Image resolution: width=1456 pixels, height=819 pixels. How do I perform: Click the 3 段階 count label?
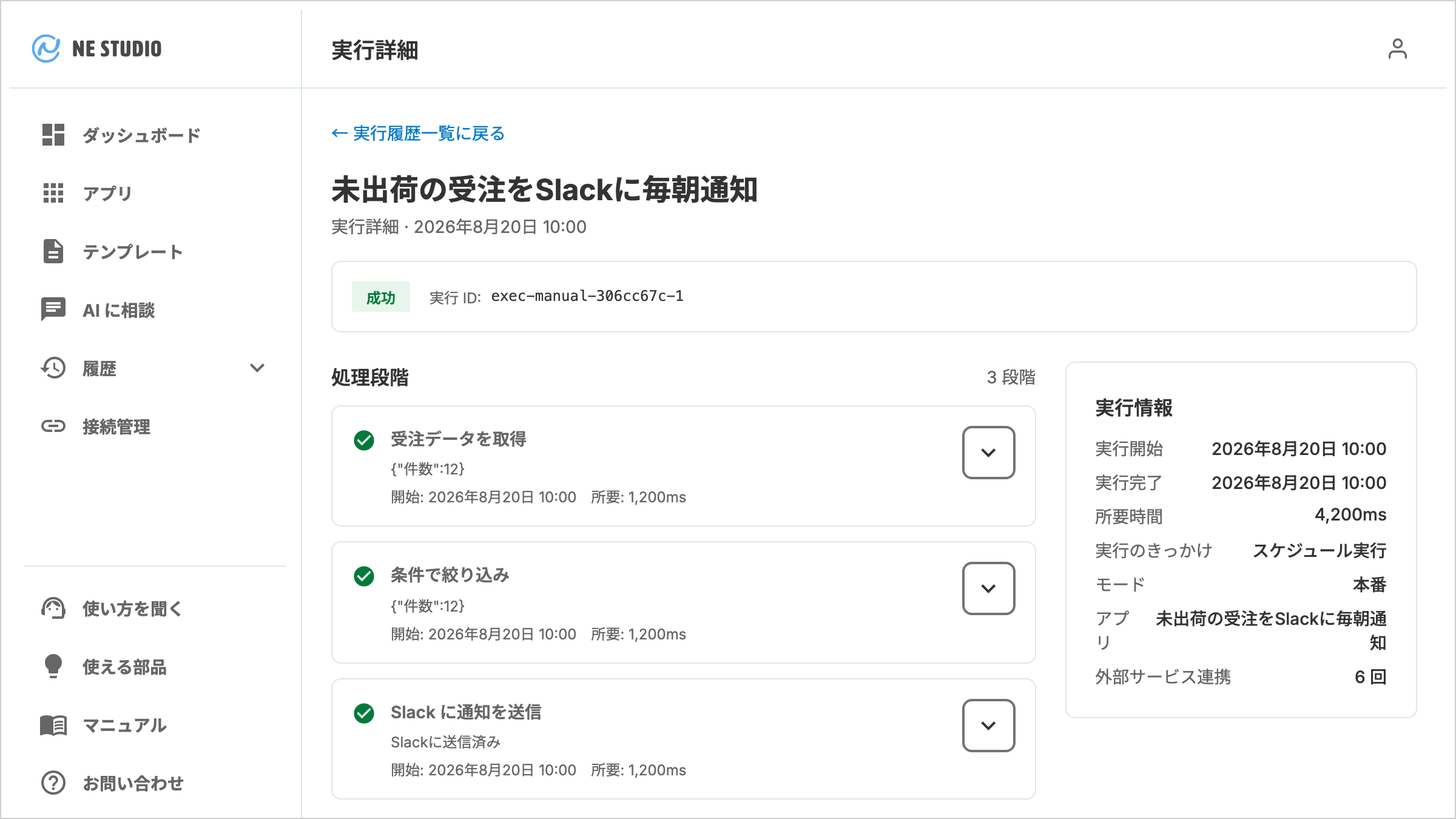pos(1011,377)
